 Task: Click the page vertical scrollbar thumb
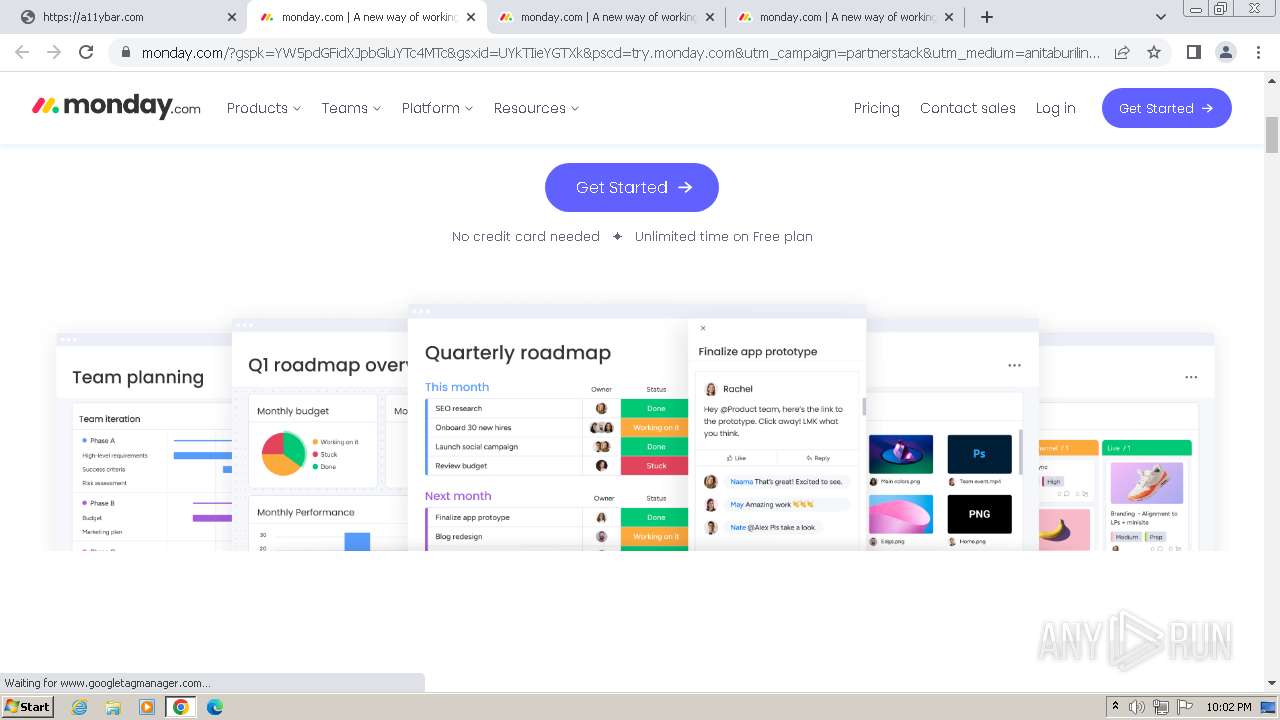point(1272,134)
